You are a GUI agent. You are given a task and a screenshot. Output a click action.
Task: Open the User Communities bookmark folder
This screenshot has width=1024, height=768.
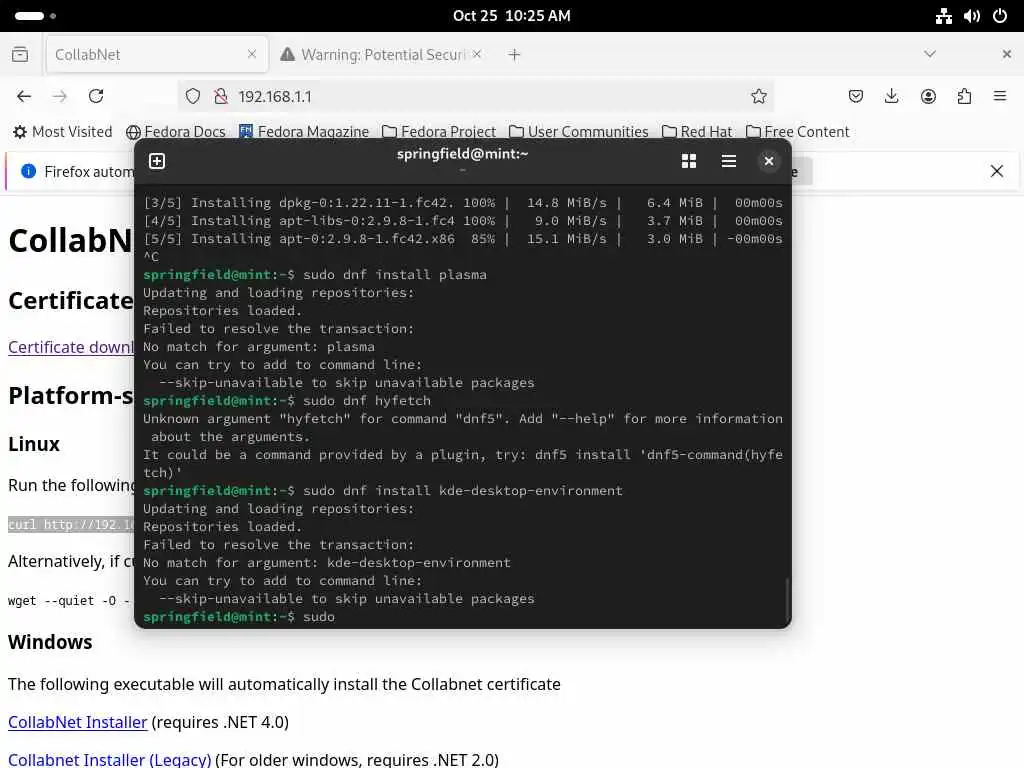[x=579, y=132]
